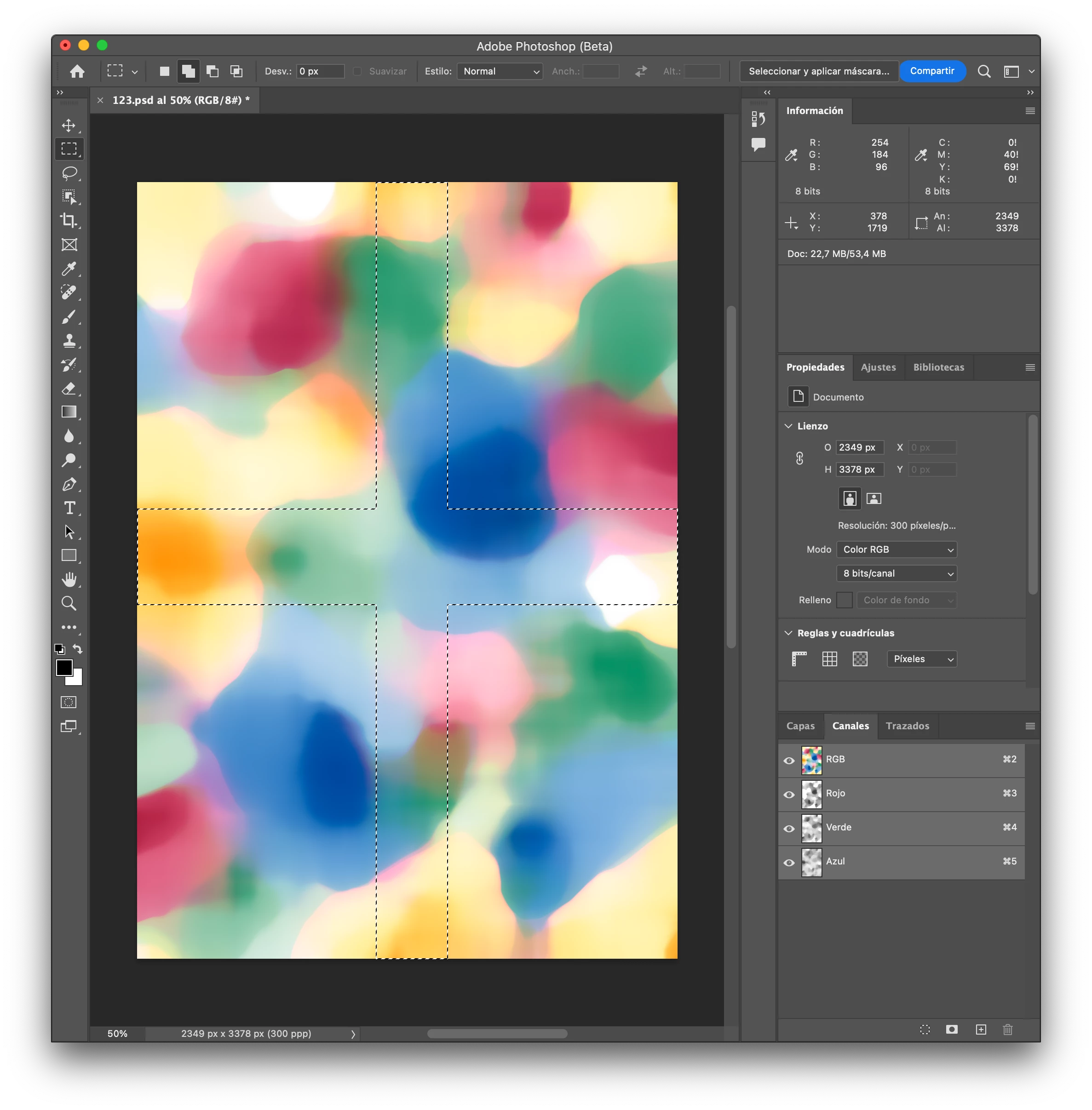Select the Horizontal Type tool

click(69, 508)
